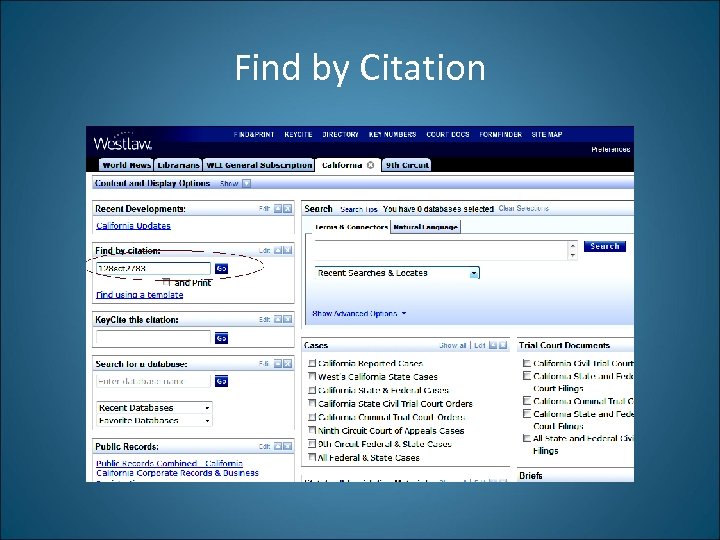Screen dimensions: 720x540
Task: Minimize the Find by citation panel
Action: coord(278,250)
